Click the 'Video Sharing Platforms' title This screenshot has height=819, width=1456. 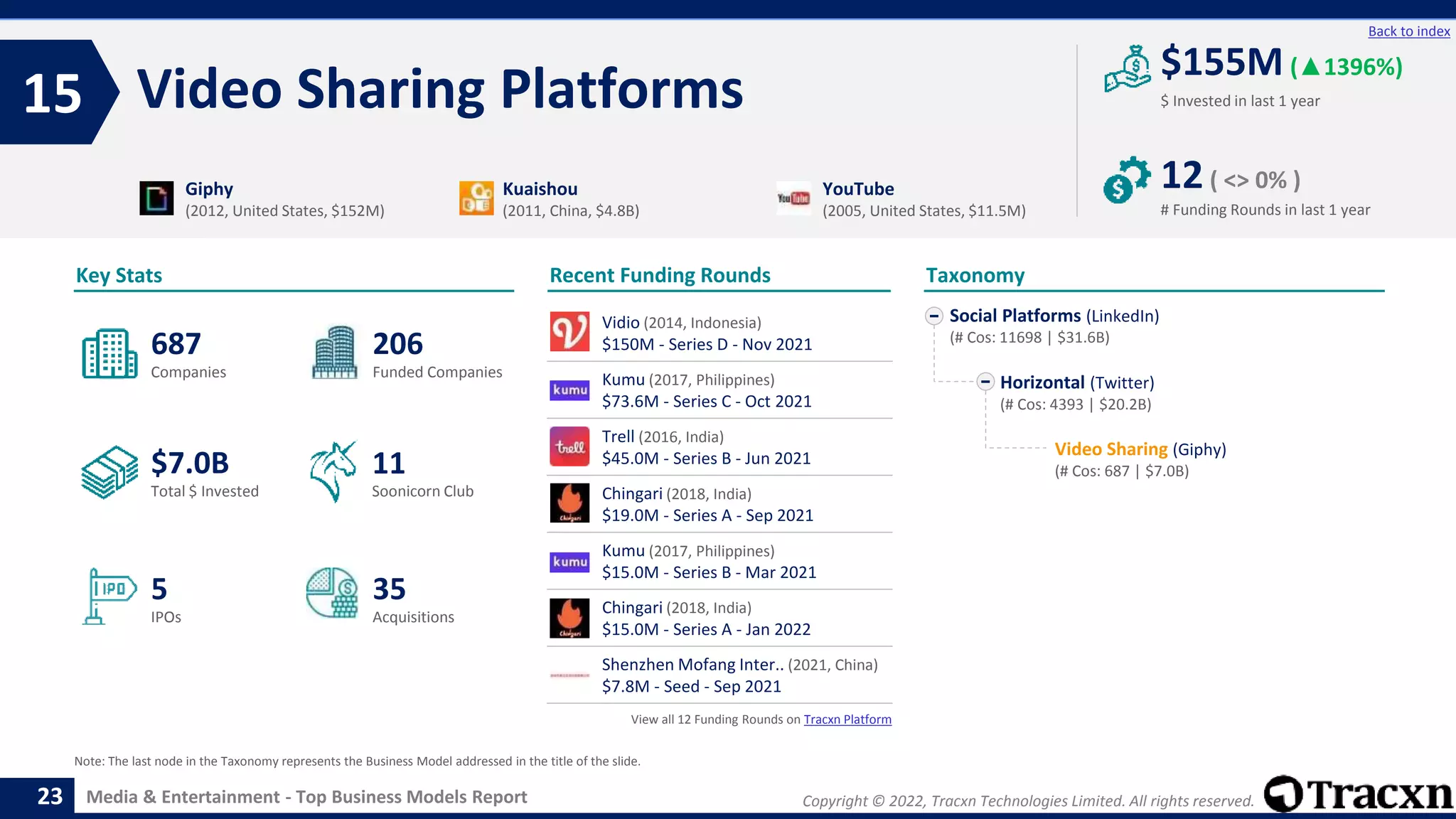click(440, 90)
